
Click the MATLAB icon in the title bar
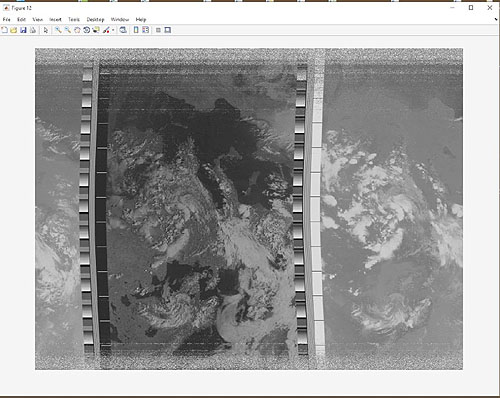tap(6, 8)
